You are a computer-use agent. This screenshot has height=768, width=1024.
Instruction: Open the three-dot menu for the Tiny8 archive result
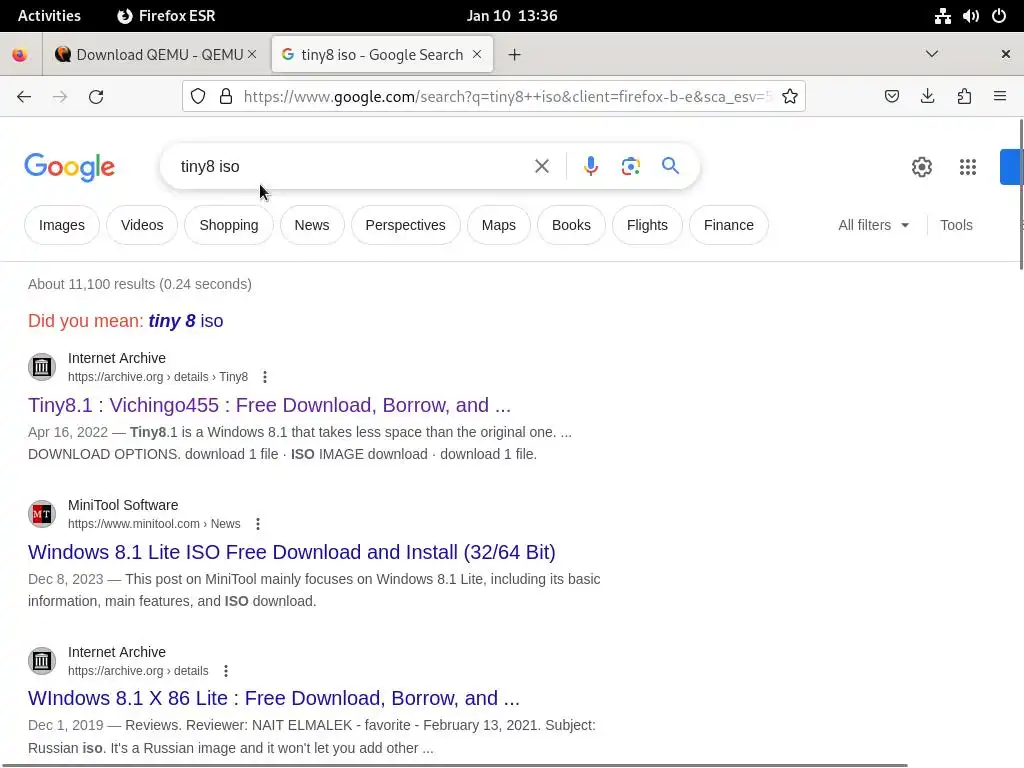[x=264, y=377]
